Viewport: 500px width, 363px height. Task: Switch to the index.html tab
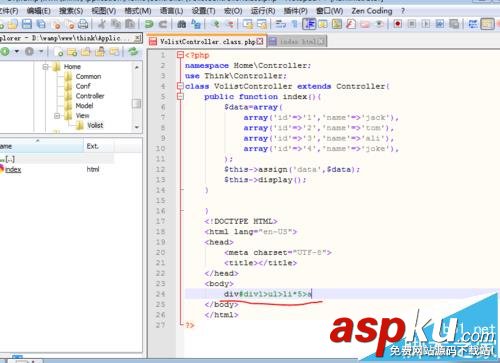click(297, 42)
